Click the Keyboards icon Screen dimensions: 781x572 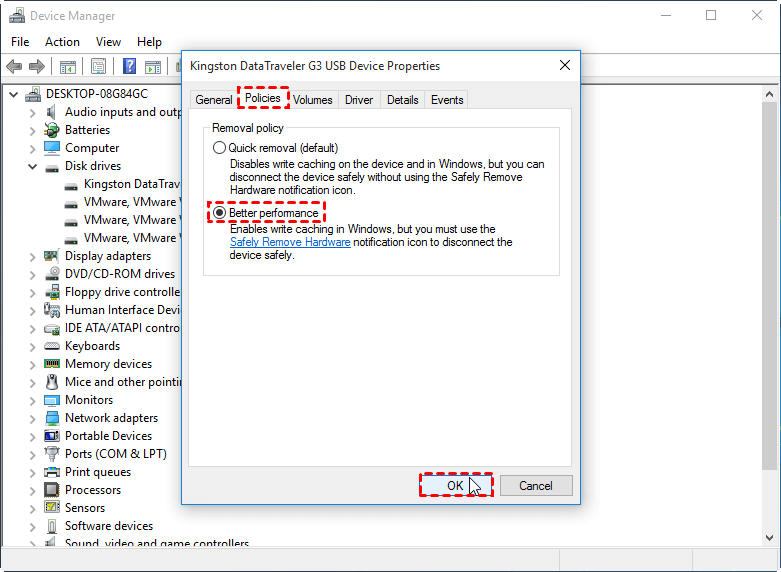[x=52, y=346]
